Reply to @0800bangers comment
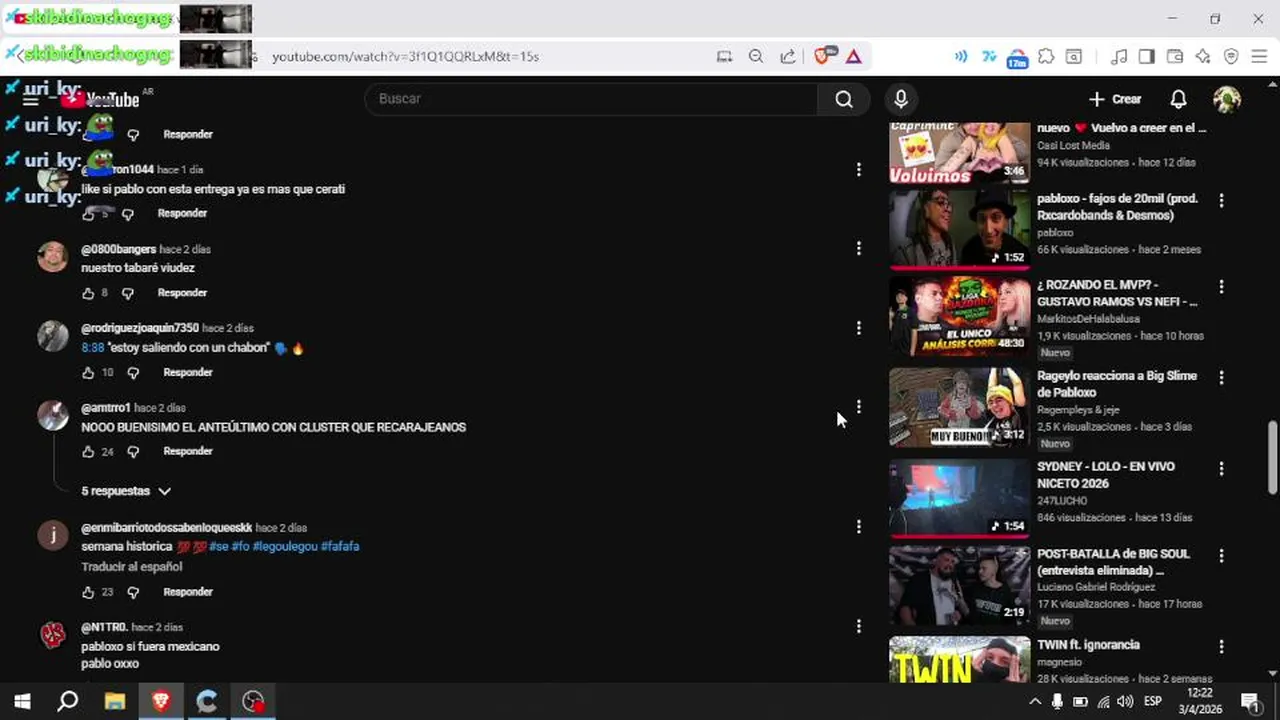 tap(182, 293)
